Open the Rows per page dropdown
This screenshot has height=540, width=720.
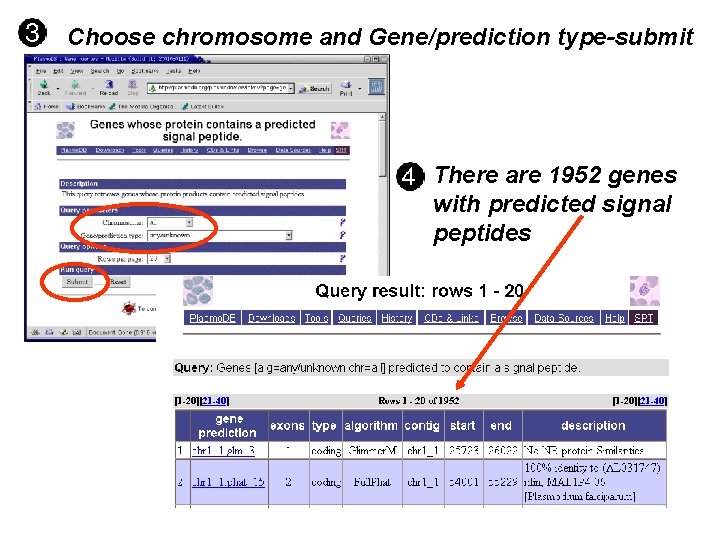point(159,259)
